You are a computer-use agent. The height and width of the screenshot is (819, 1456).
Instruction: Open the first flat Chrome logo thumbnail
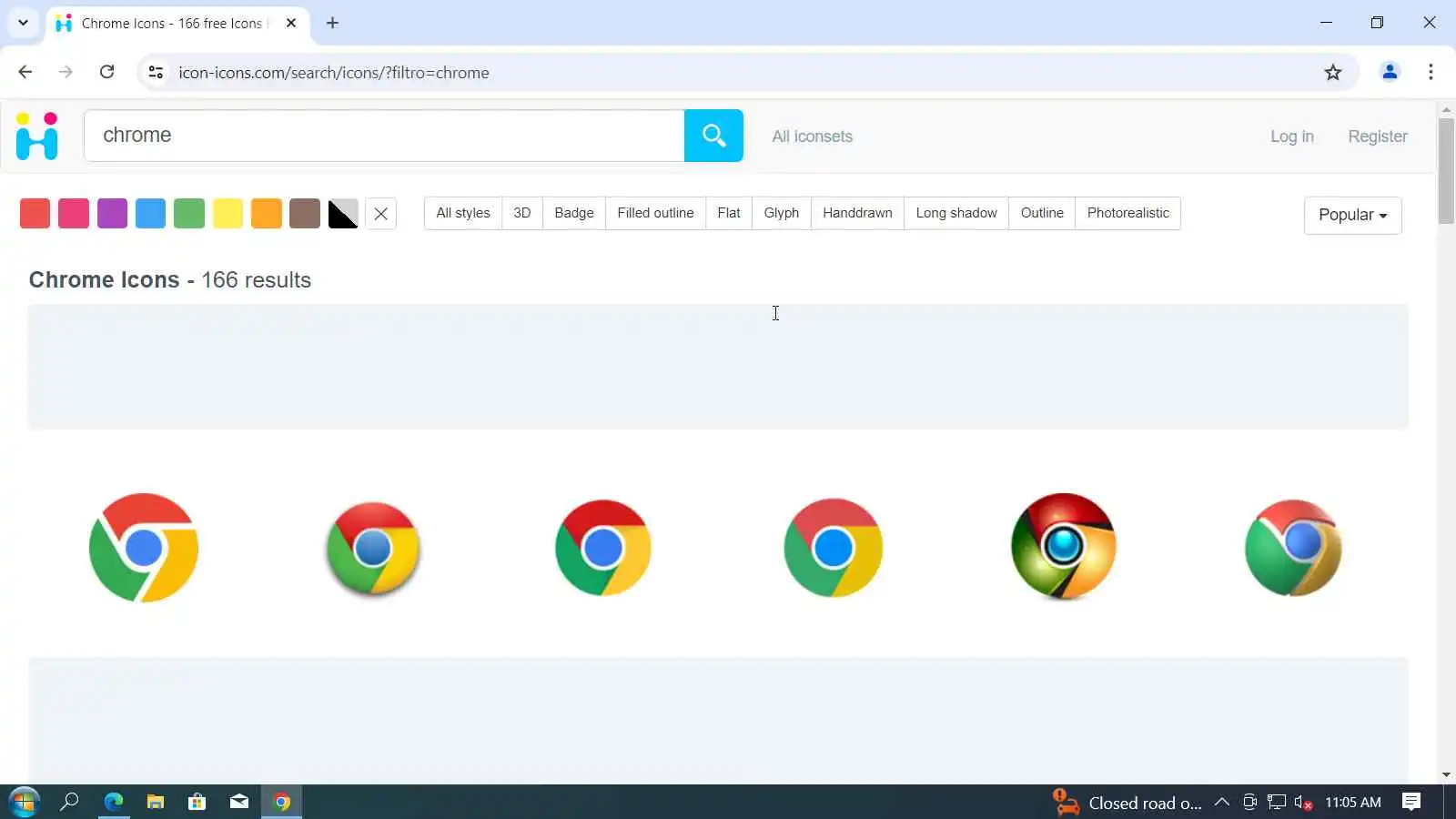(x=144, y=548)
